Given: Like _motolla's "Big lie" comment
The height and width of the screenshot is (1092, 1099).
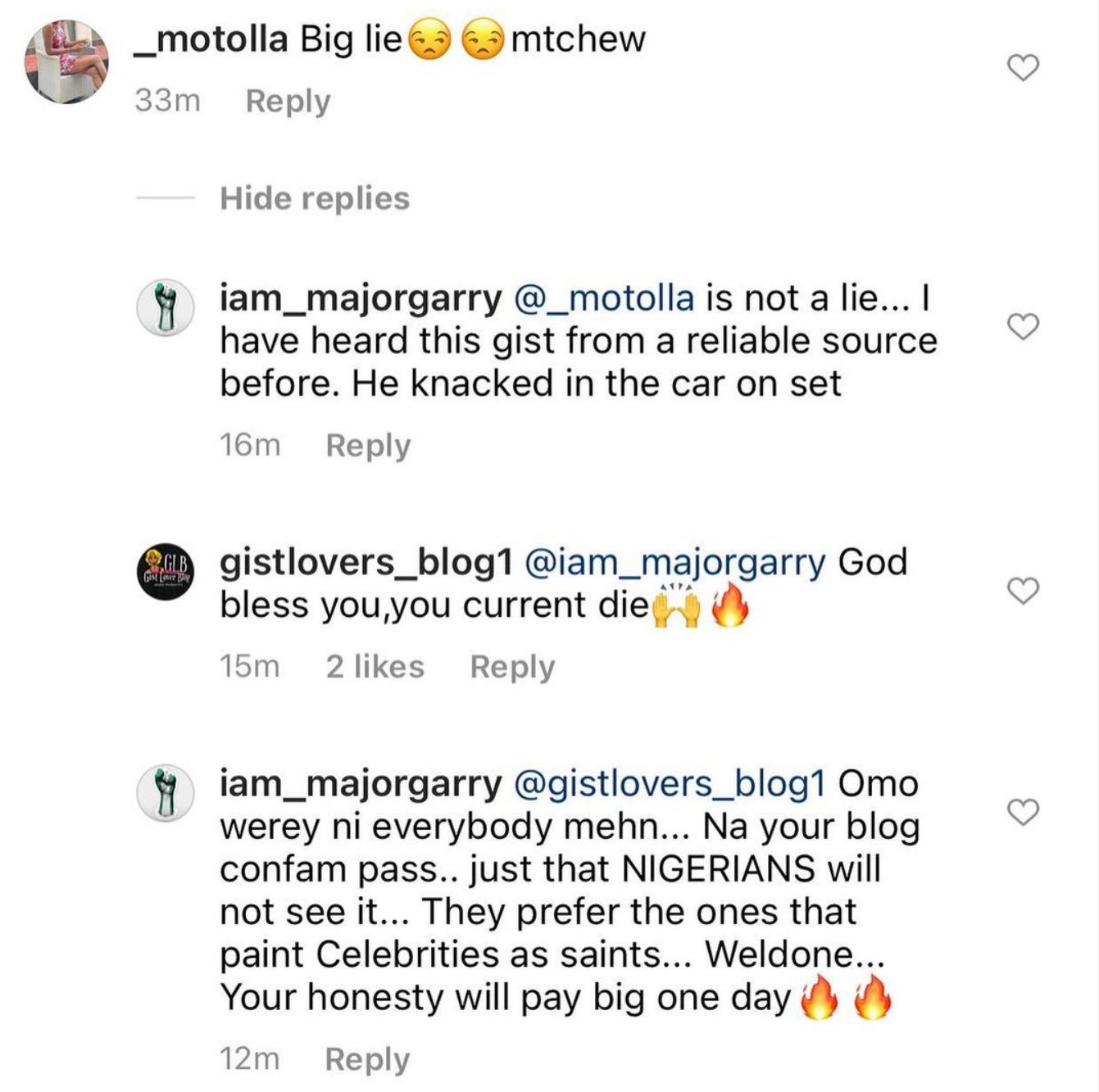Looking at the screenshot, I should click(x=1023, y=67).
